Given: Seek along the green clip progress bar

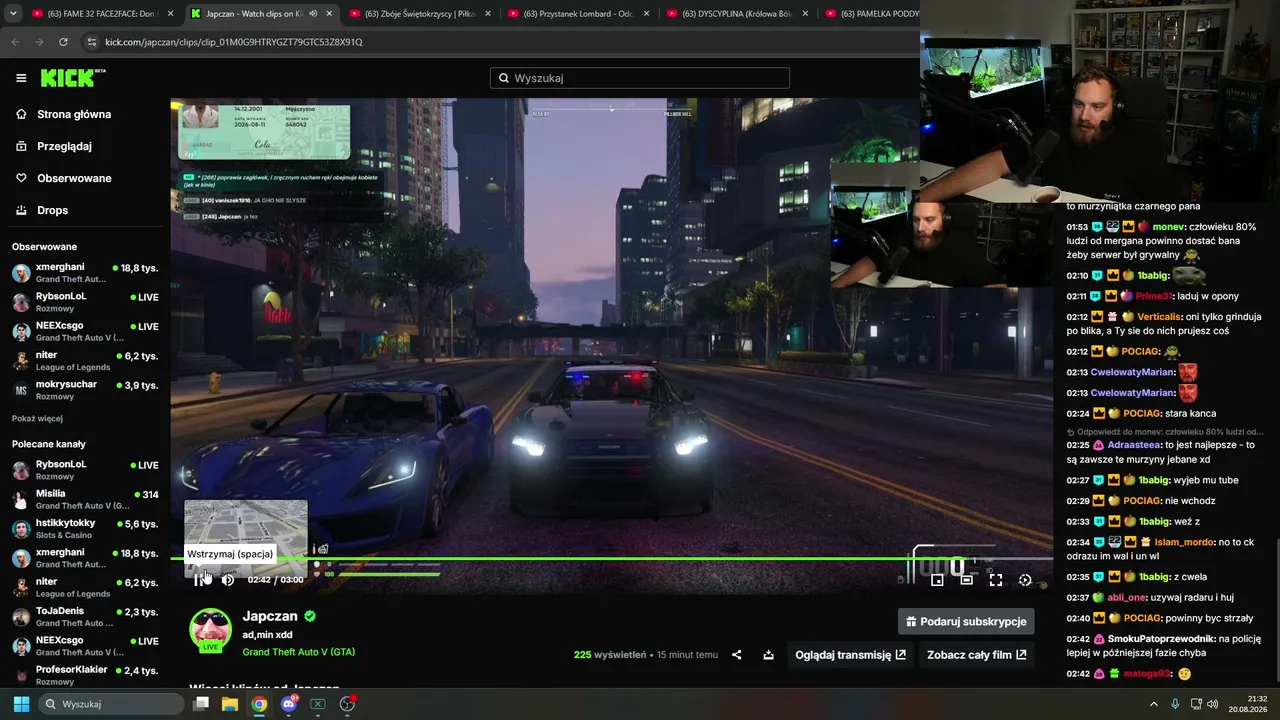Looking at the screenshot, I should 611,558.
